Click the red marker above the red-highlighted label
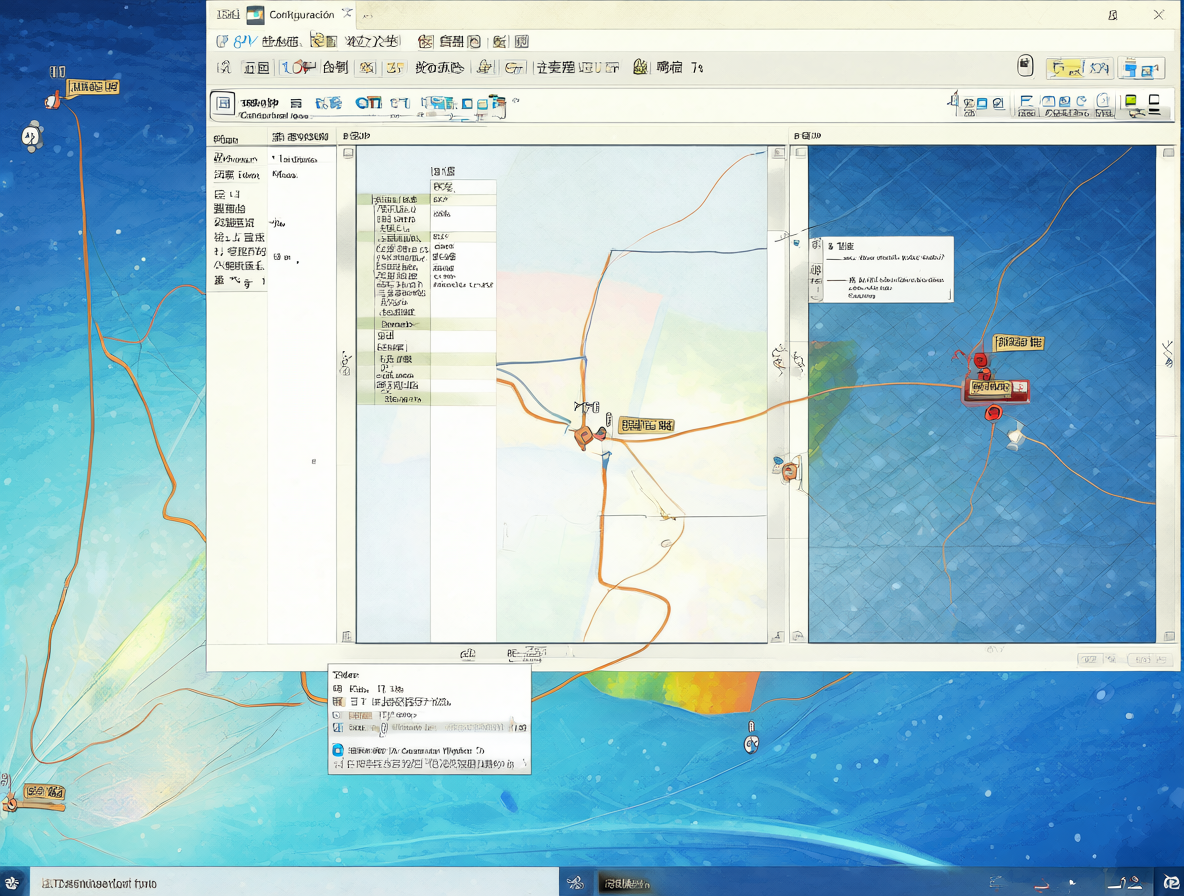This screenshot has width=1184, height=896. pos(980,359)
